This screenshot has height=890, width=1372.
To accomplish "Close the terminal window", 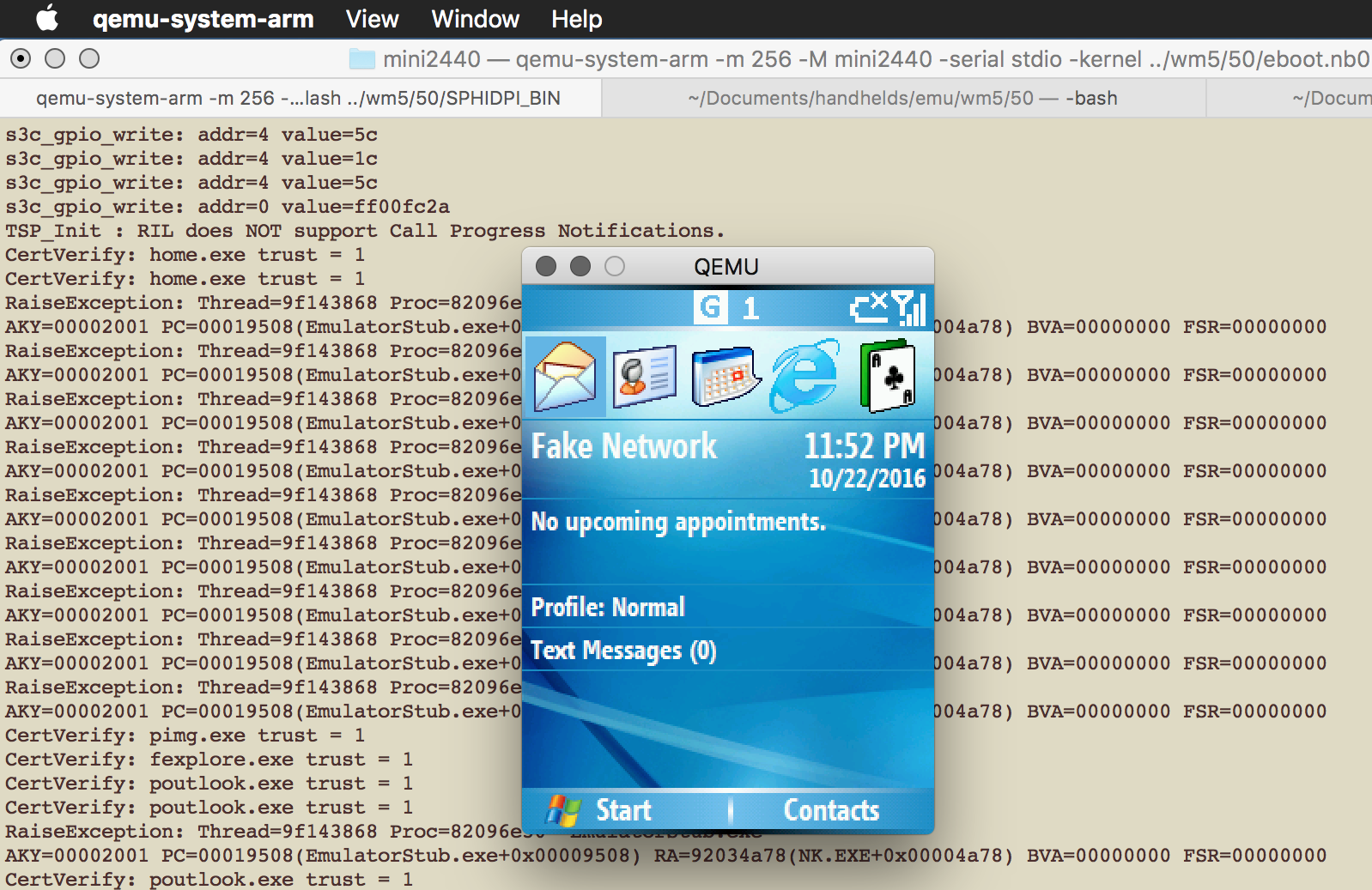I will click(21, 58).
